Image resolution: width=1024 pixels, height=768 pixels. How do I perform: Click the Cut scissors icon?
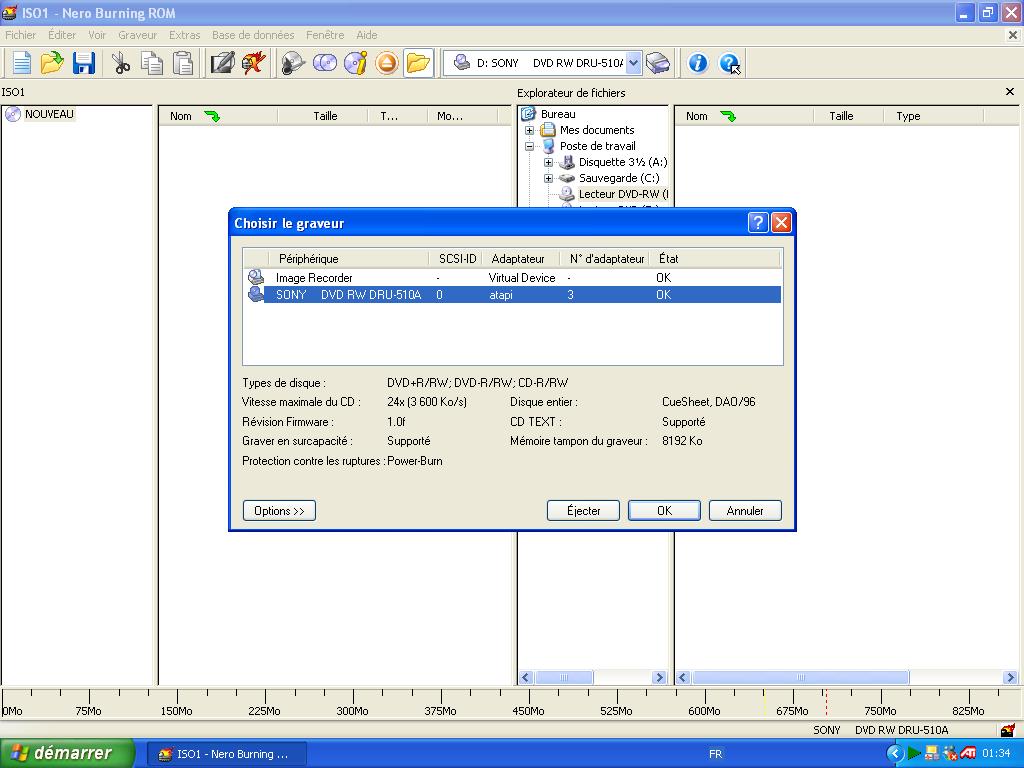[121, 63]
